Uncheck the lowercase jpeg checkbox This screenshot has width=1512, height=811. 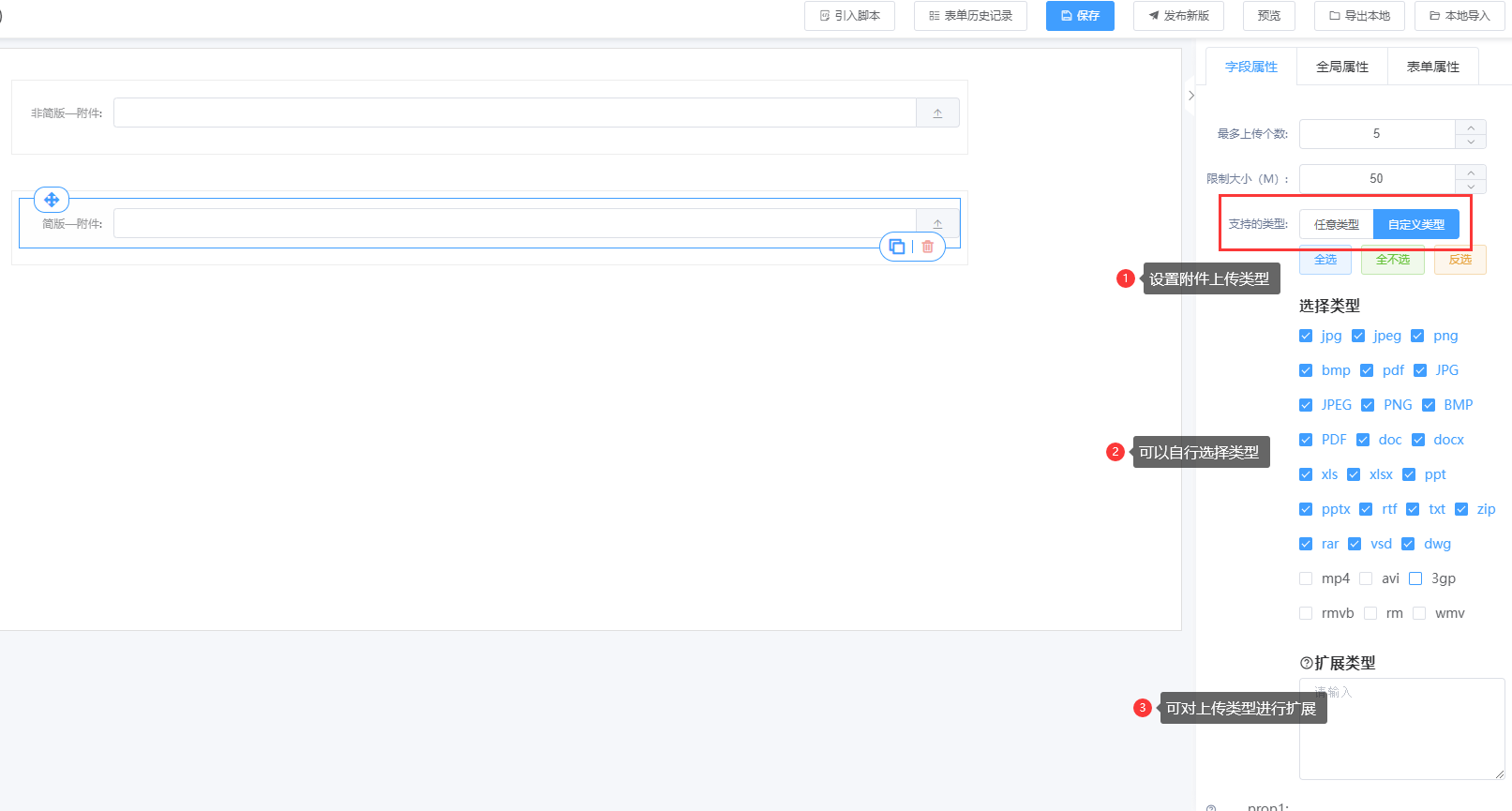pos(1358,336)
